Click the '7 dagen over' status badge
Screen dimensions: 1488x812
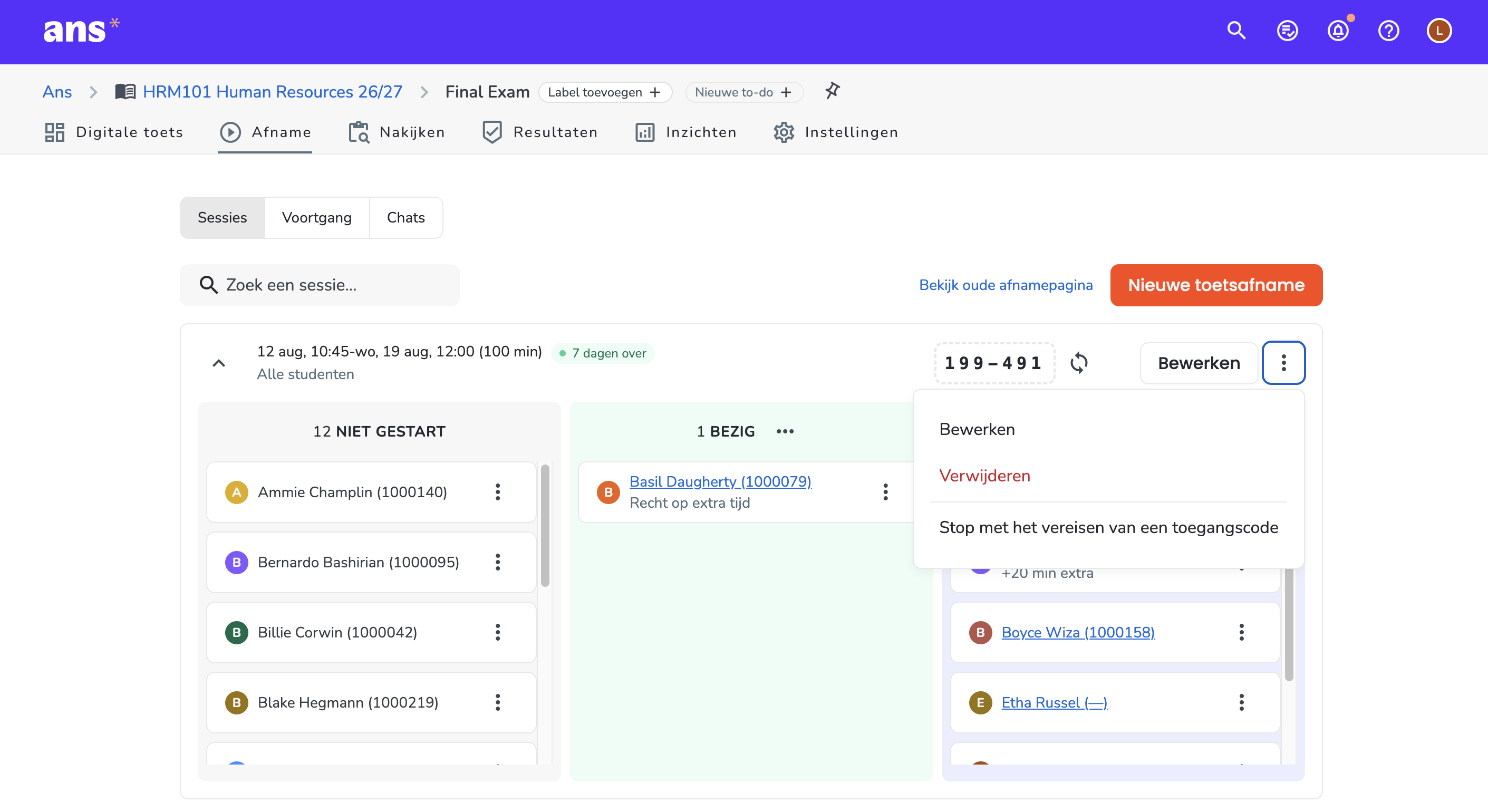(x=603, y=353)
